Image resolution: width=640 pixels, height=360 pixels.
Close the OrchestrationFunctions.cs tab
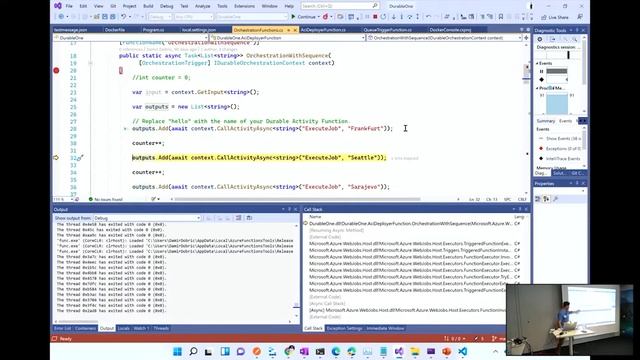click(295, 30)
